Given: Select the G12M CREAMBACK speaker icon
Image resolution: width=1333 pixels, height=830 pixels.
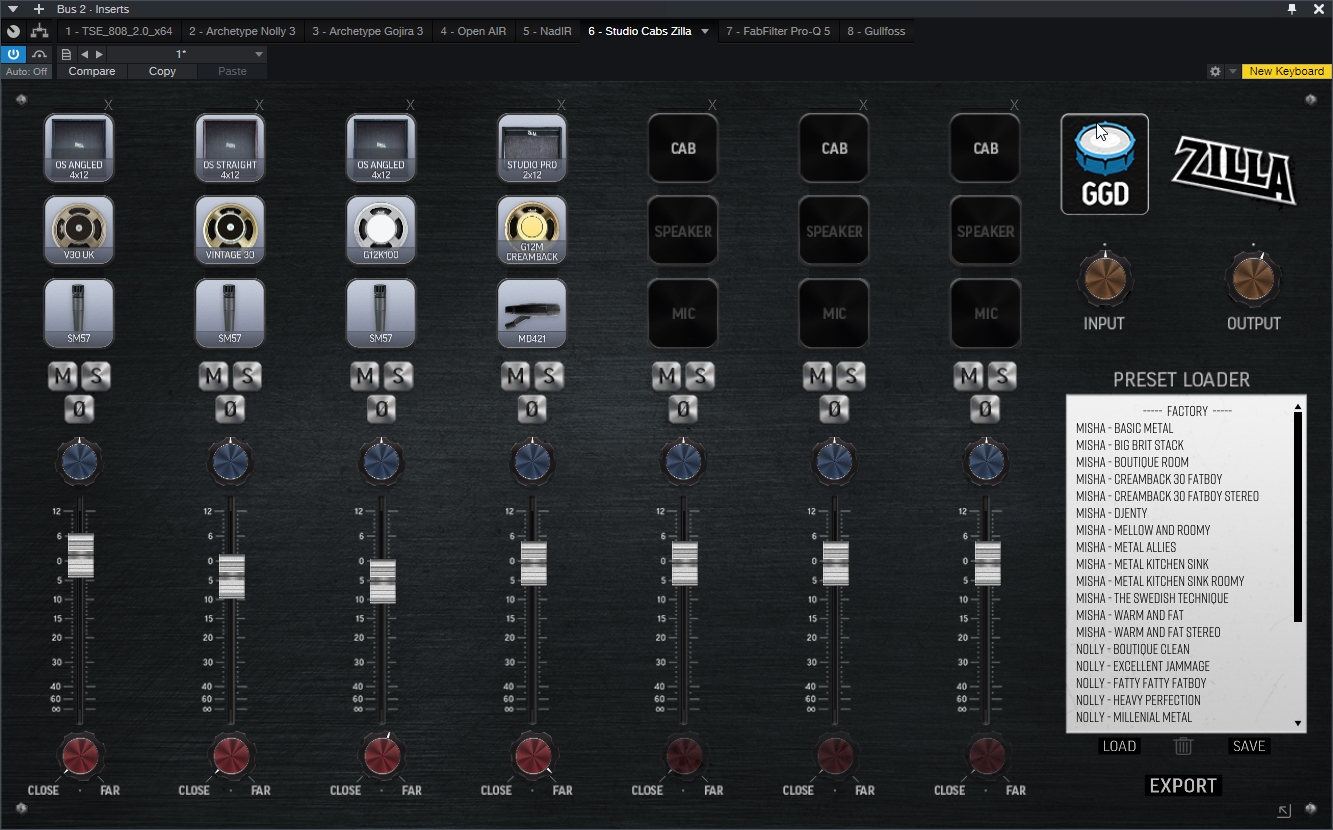Looking at the screenshot, I should pos(532,230).
